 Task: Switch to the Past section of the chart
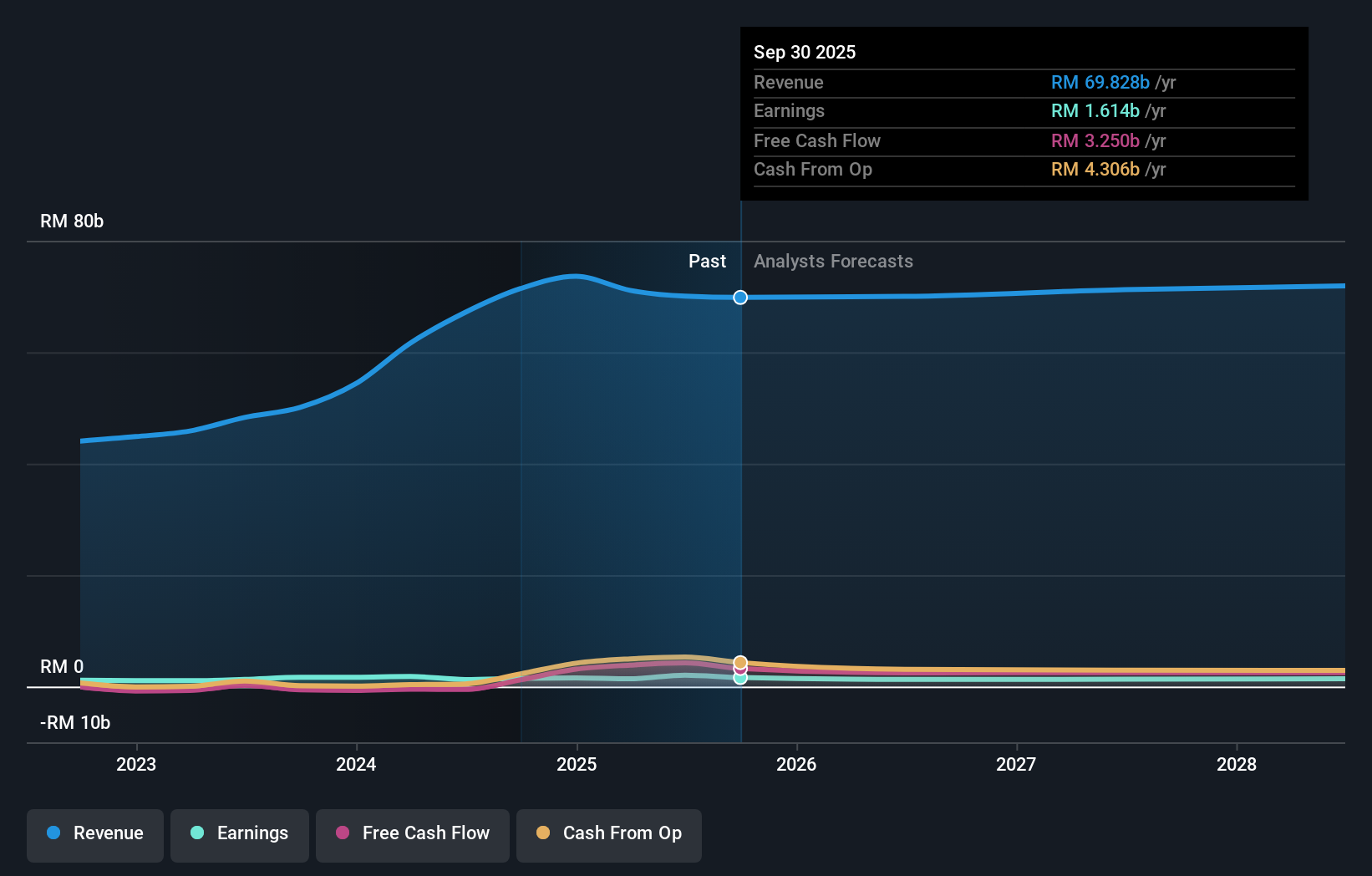click(707, 261)
